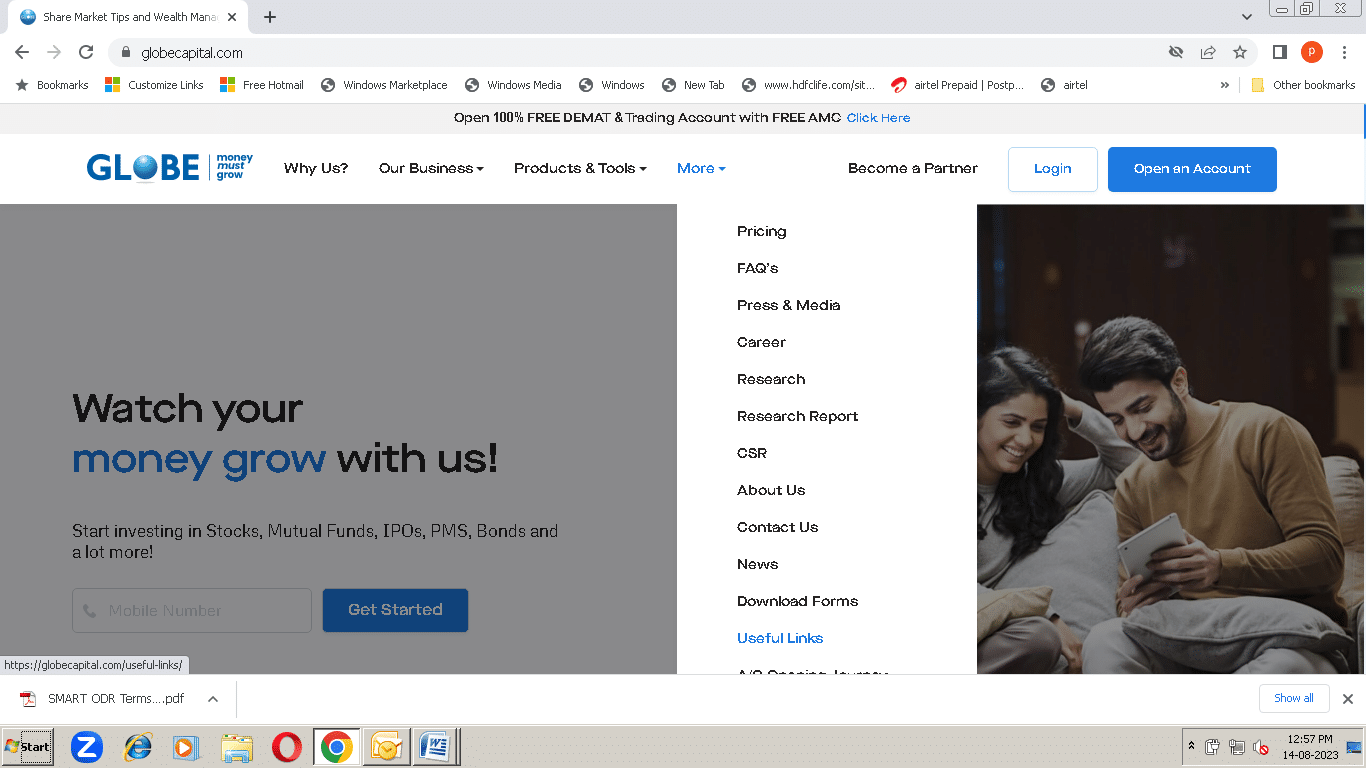Open News menu entry
The image size is (1366, 768).
757,564
